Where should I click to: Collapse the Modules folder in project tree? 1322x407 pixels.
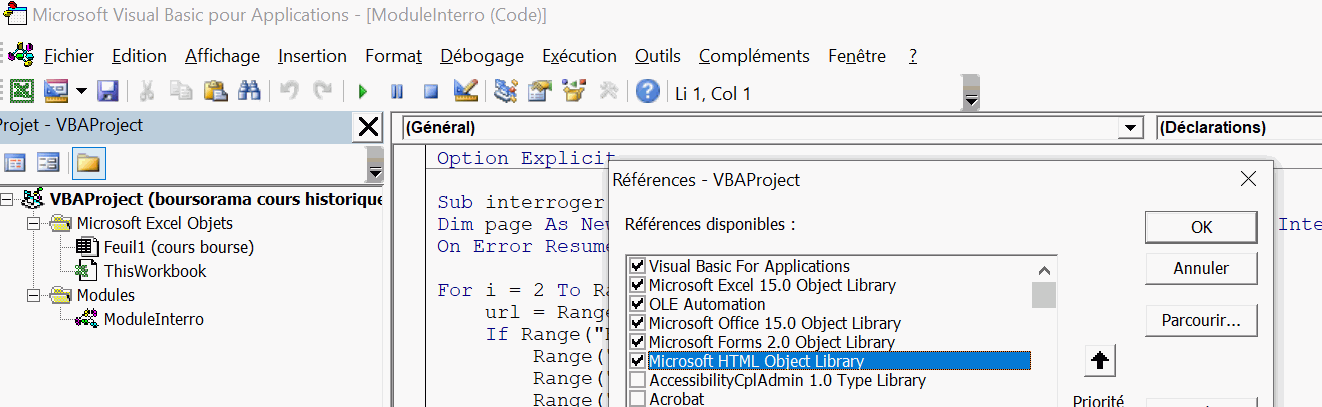pos(33,295)
